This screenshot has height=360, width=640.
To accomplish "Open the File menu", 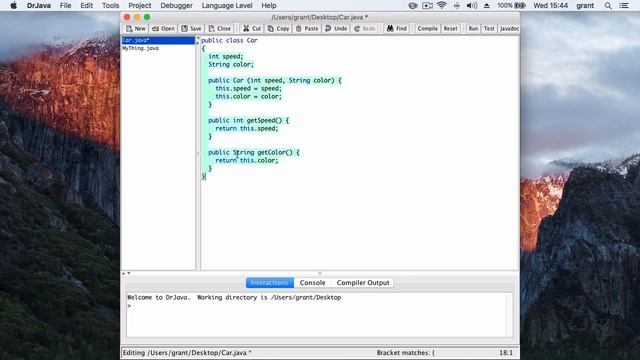I will (65, 5).
